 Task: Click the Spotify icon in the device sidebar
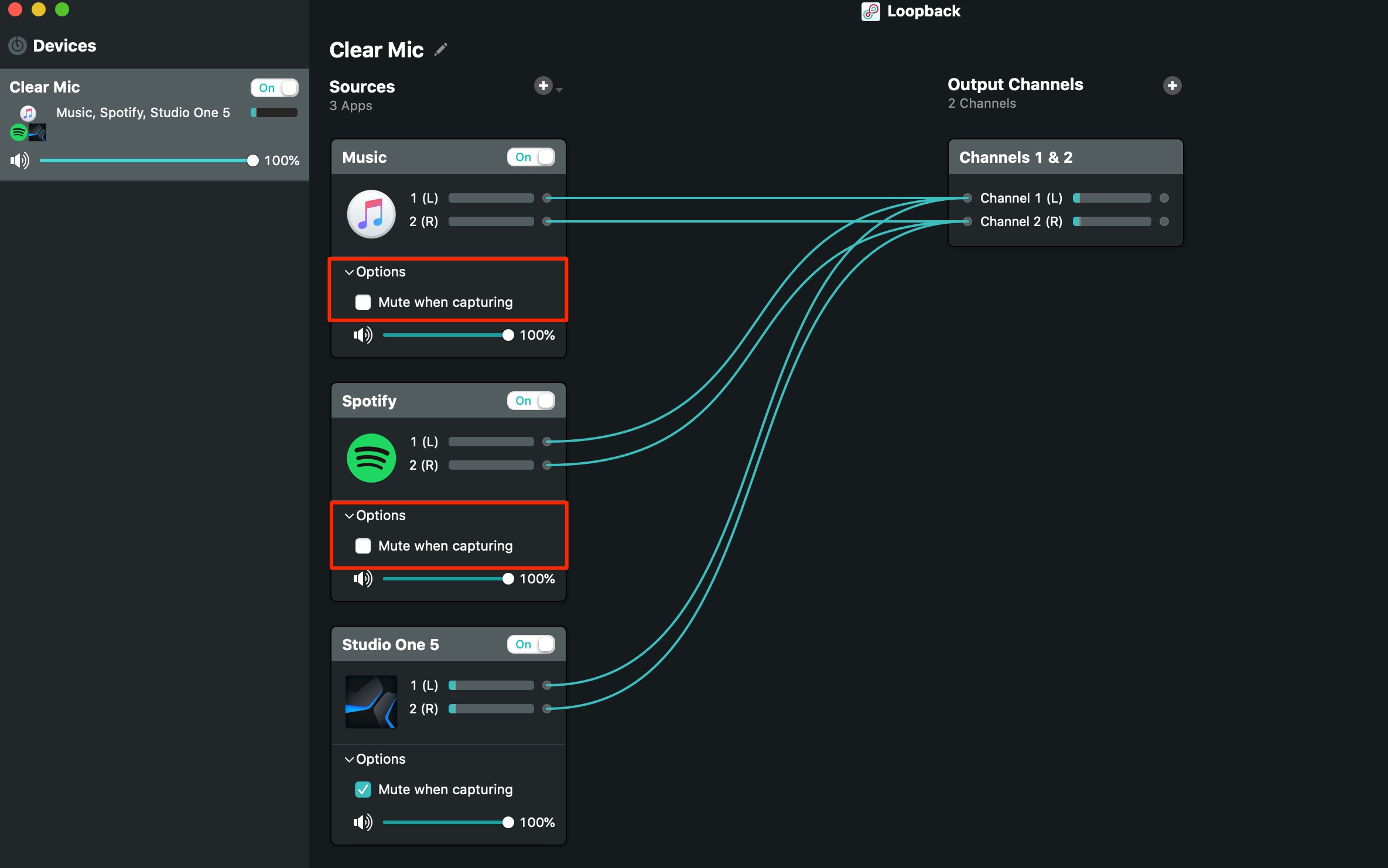pos(19,132)
